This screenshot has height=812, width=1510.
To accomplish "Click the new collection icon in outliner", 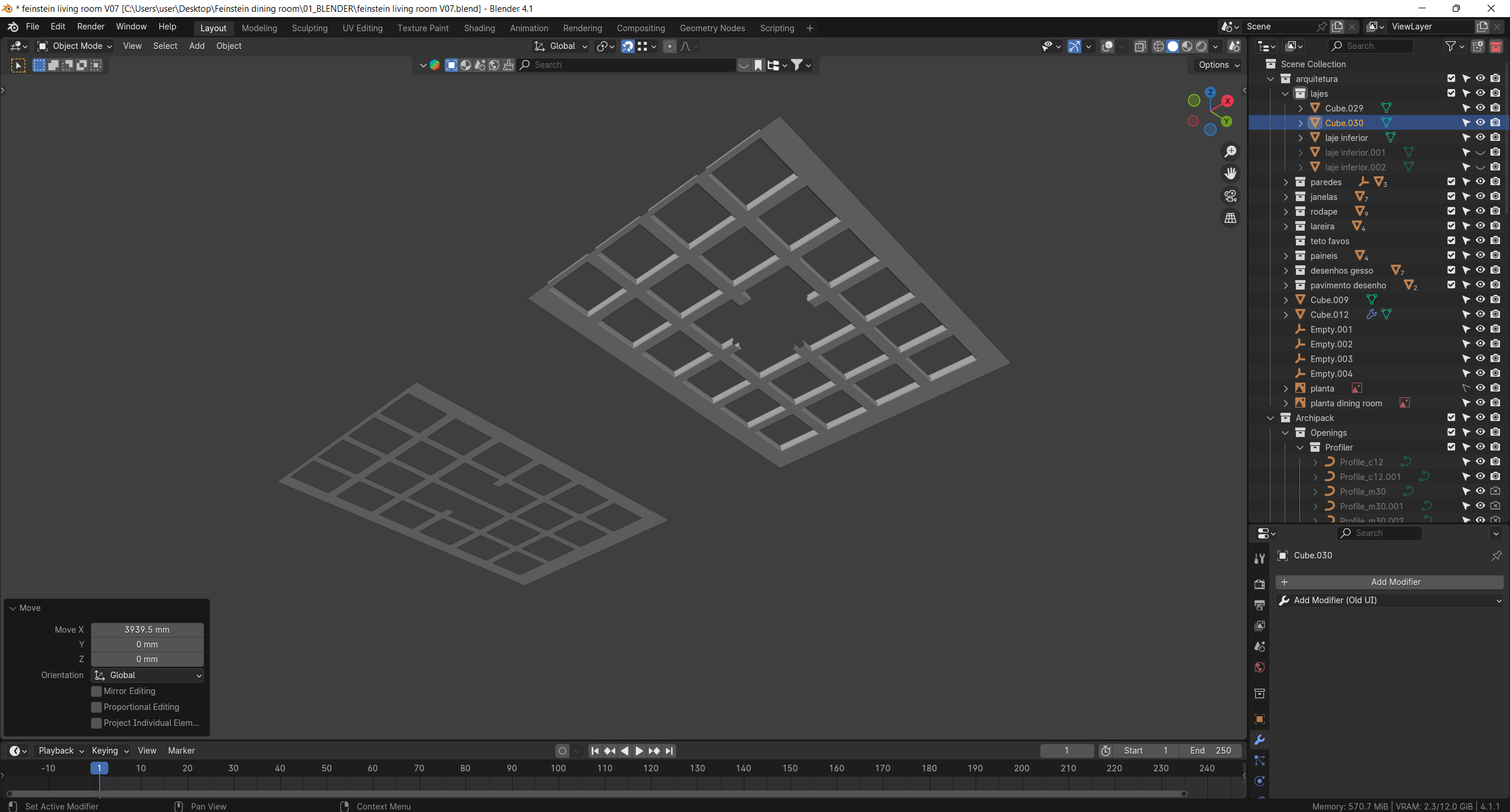I will pos(1478,46).
